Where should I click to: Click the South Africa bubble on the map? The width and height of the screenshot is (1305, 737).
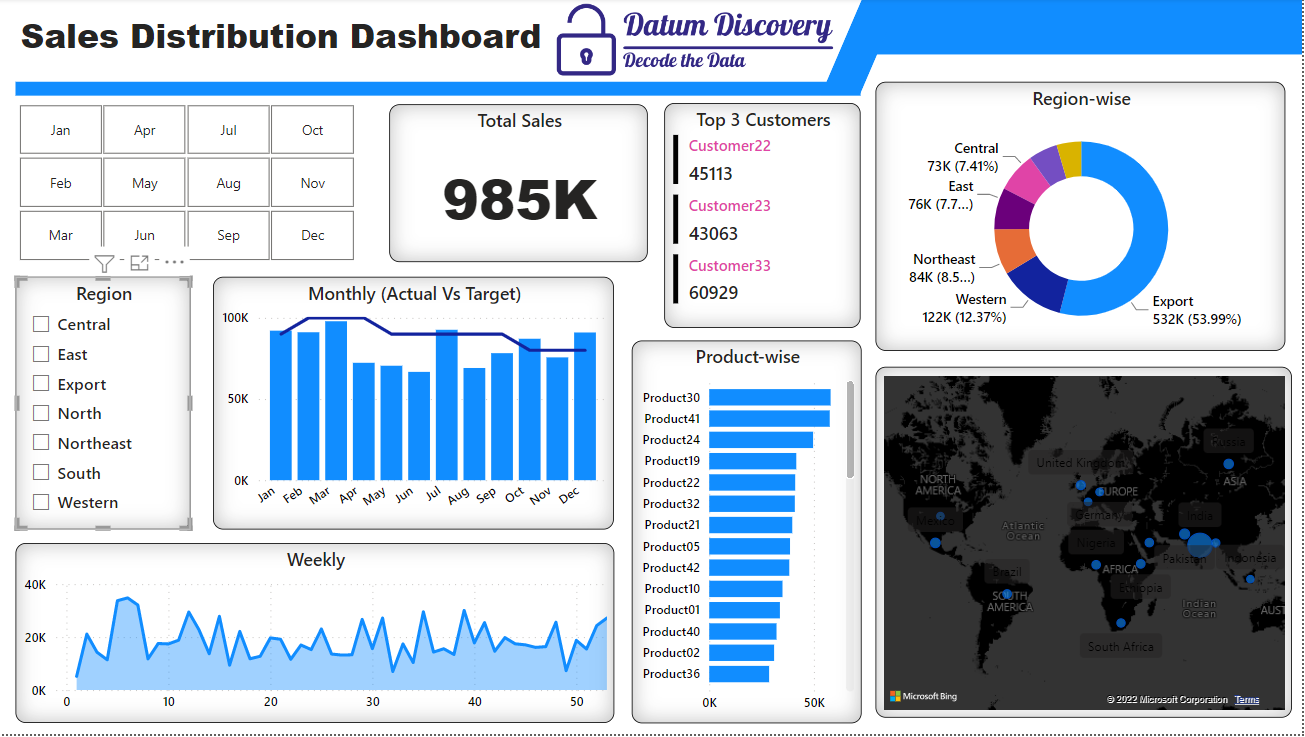pyautogui.click(x=1121, y=623)
